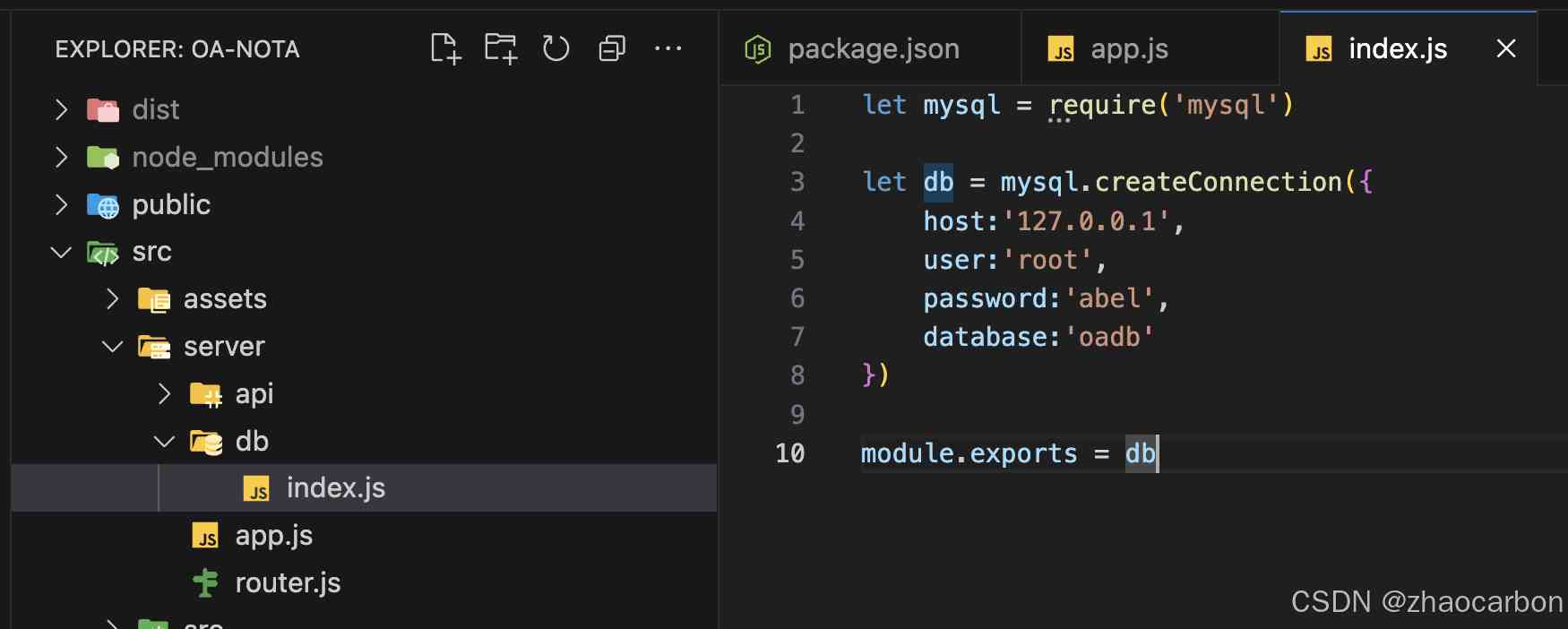Refresh the Explorer file tree
This screenshot has width=1568, height=629.
pyautogui.click(x=556, y=48)
